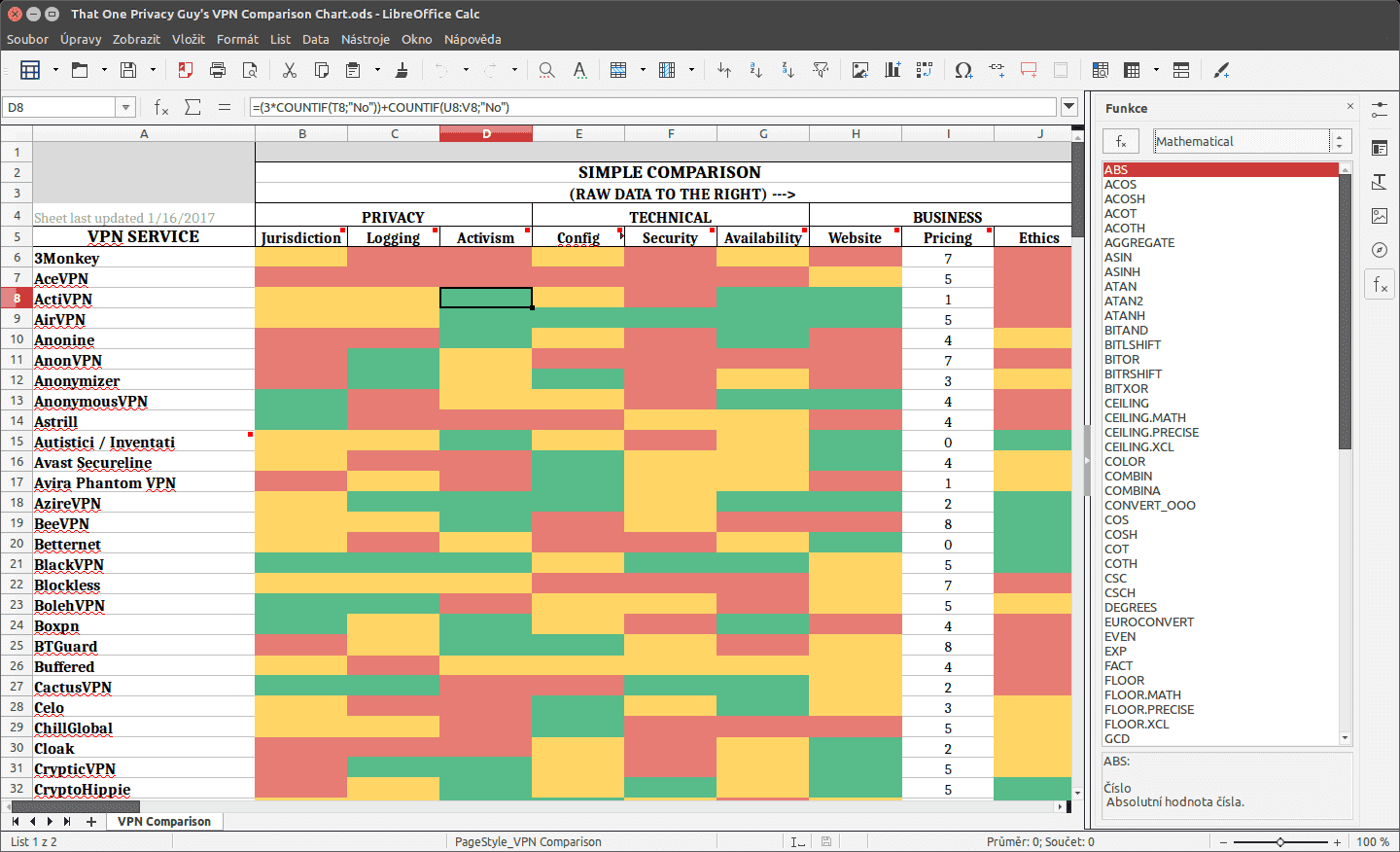This screenshot has width=1400, height=852.
Task: Run the spelling check
Action: pos(579,70)
